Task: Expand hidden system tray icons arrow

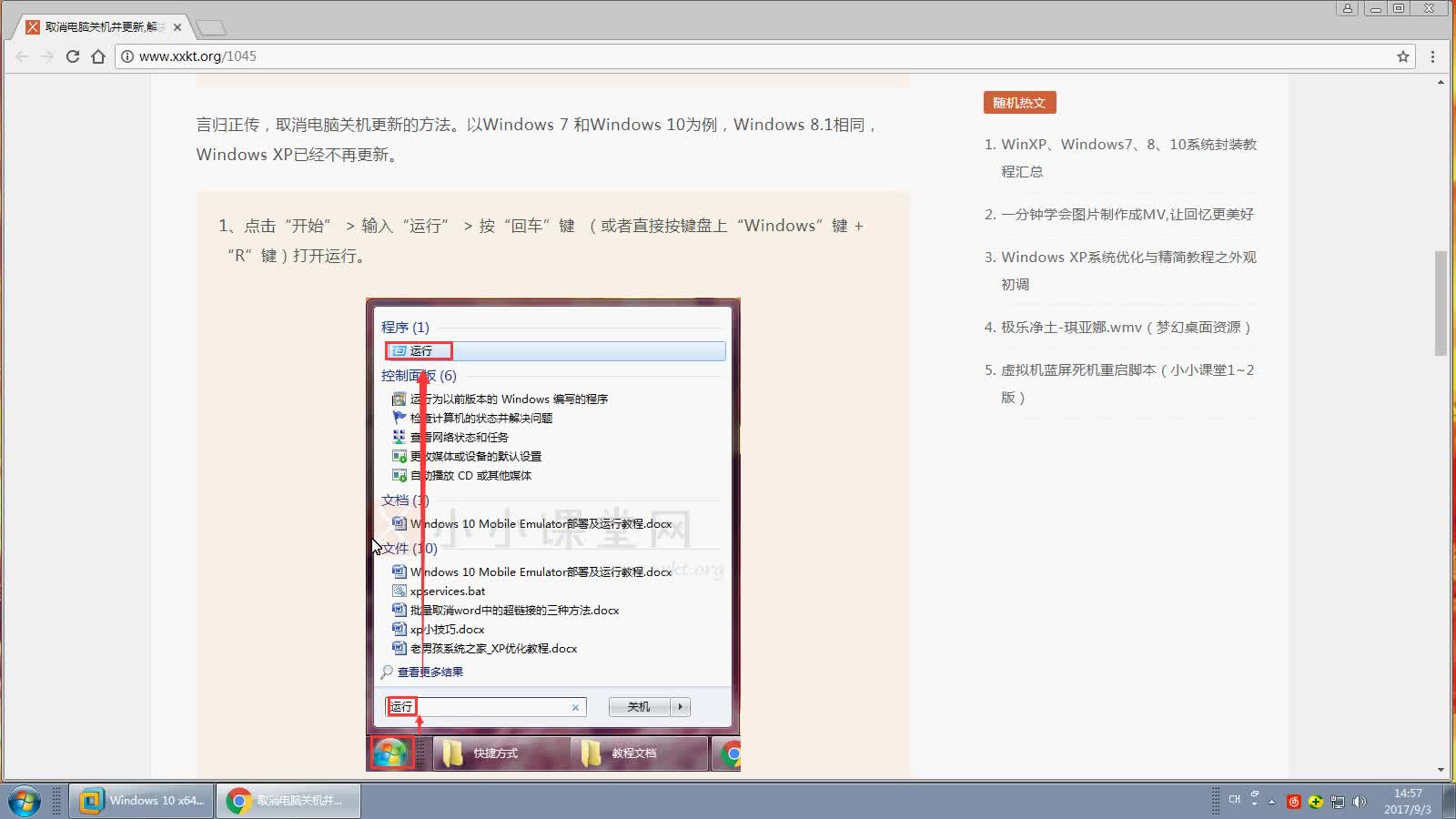Action: [1272, 802]
